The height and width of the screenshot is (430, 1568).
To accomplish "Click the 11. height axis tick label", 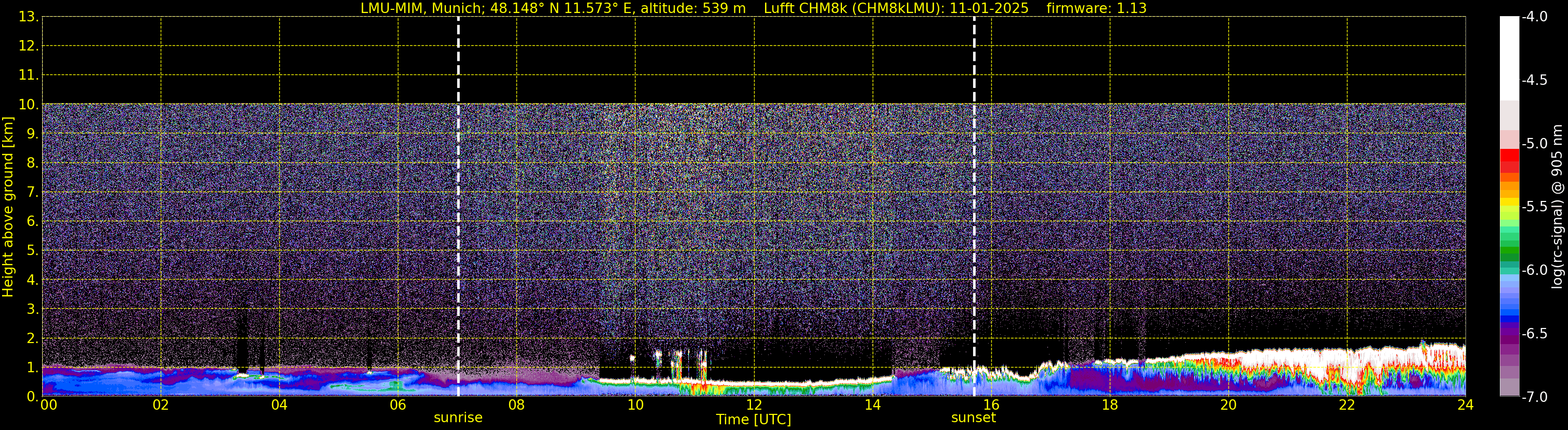I will tap(29, 75).
